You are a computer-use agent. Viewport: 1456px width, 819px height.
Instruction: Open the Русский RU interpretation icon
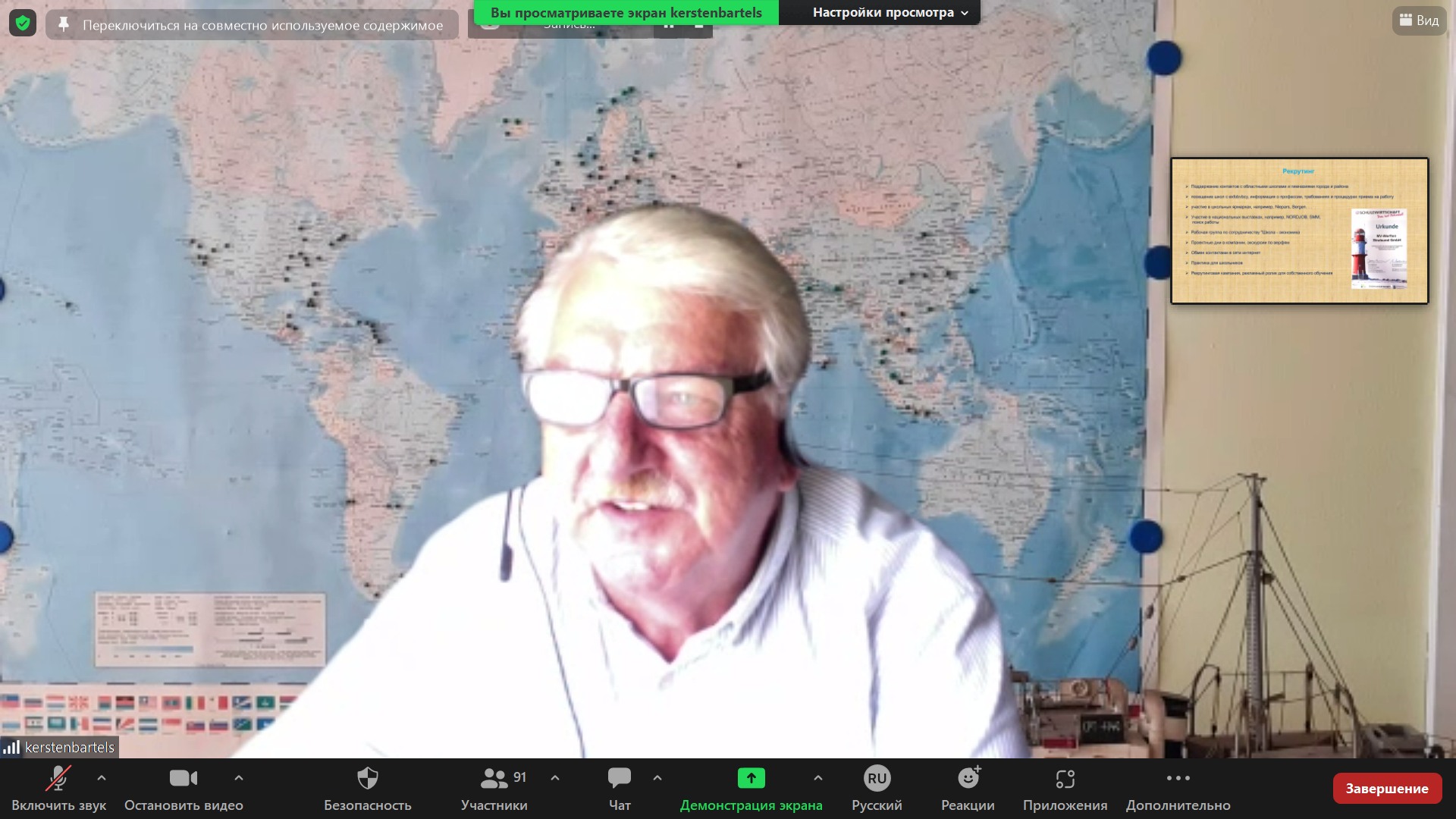tap(877, 779)
